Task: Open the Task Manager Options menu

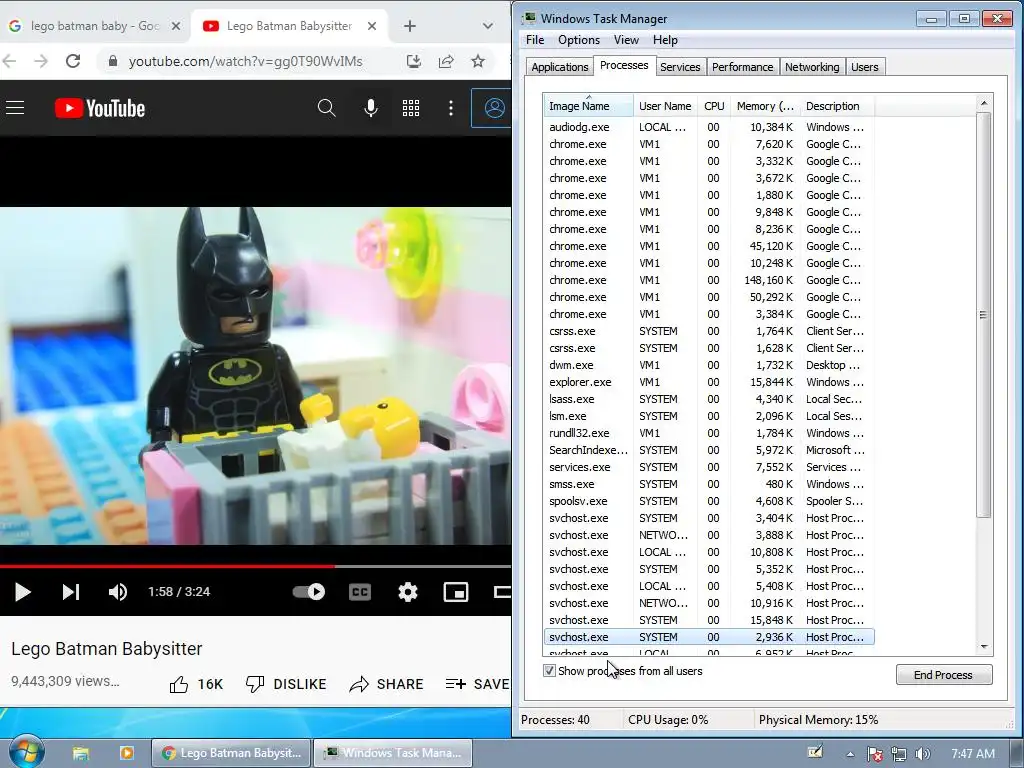Action: pos(579,40)
